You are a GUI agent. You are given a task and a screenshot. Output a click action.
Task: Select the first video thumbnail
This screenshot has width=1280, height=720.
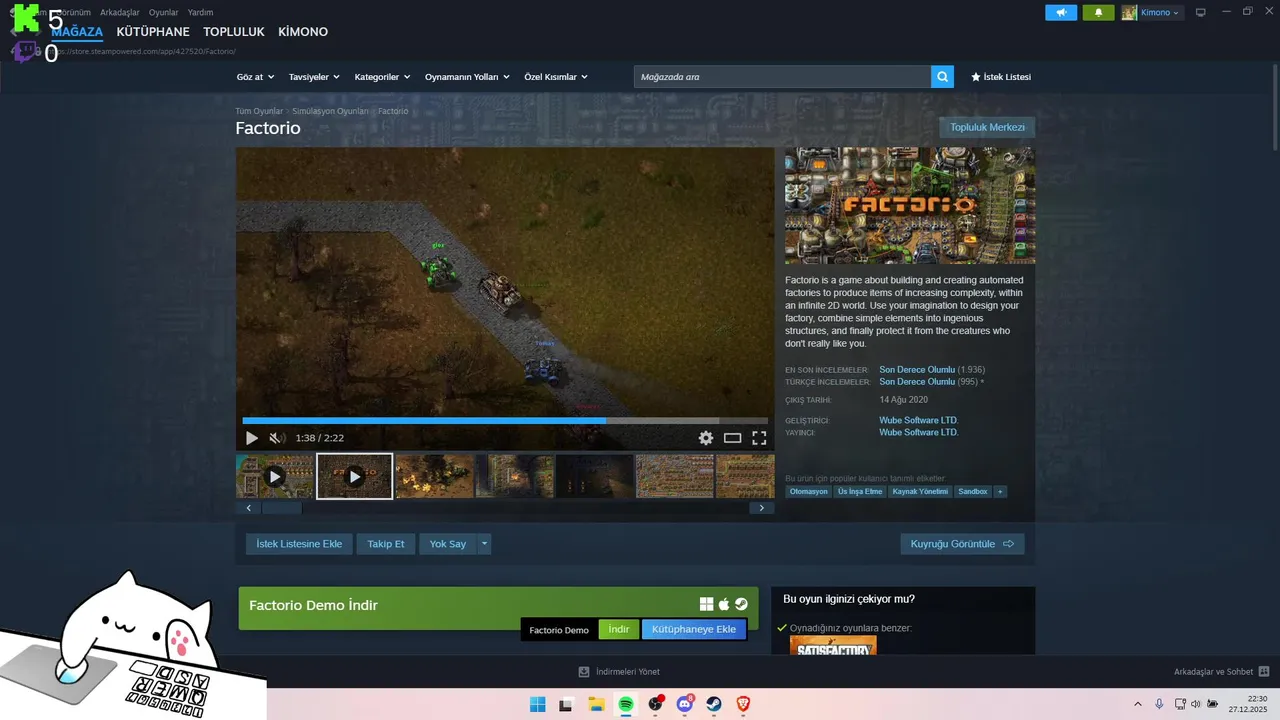275,477
